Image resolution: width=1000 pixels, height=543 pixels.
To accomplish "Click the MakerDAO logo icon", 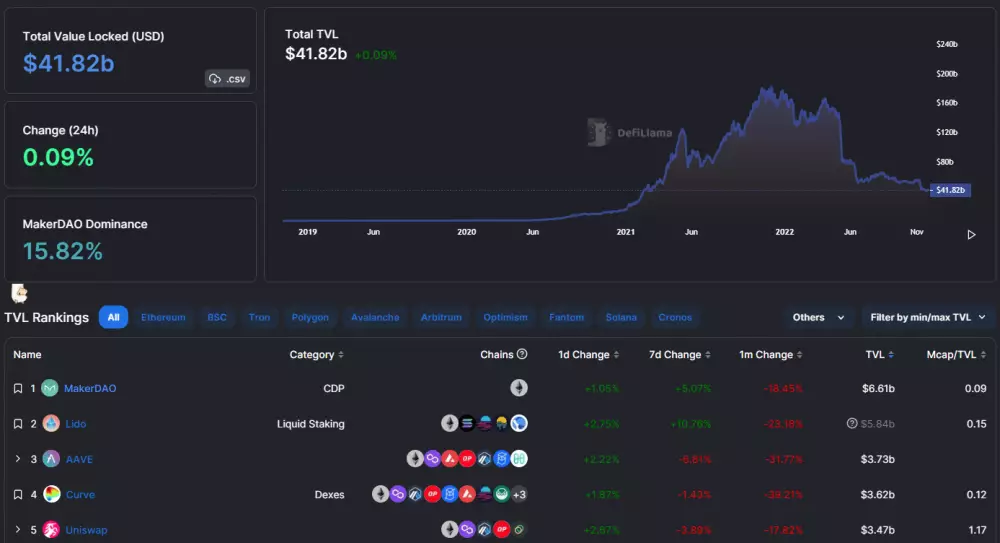I will coord(50,388).
